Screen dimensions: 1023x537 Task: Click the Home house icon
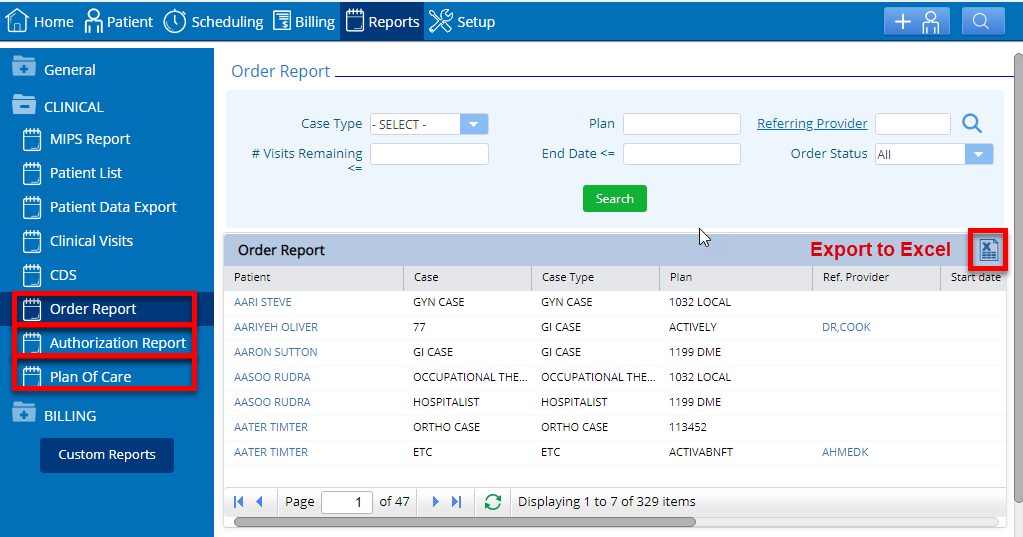[x=17, y=21]
